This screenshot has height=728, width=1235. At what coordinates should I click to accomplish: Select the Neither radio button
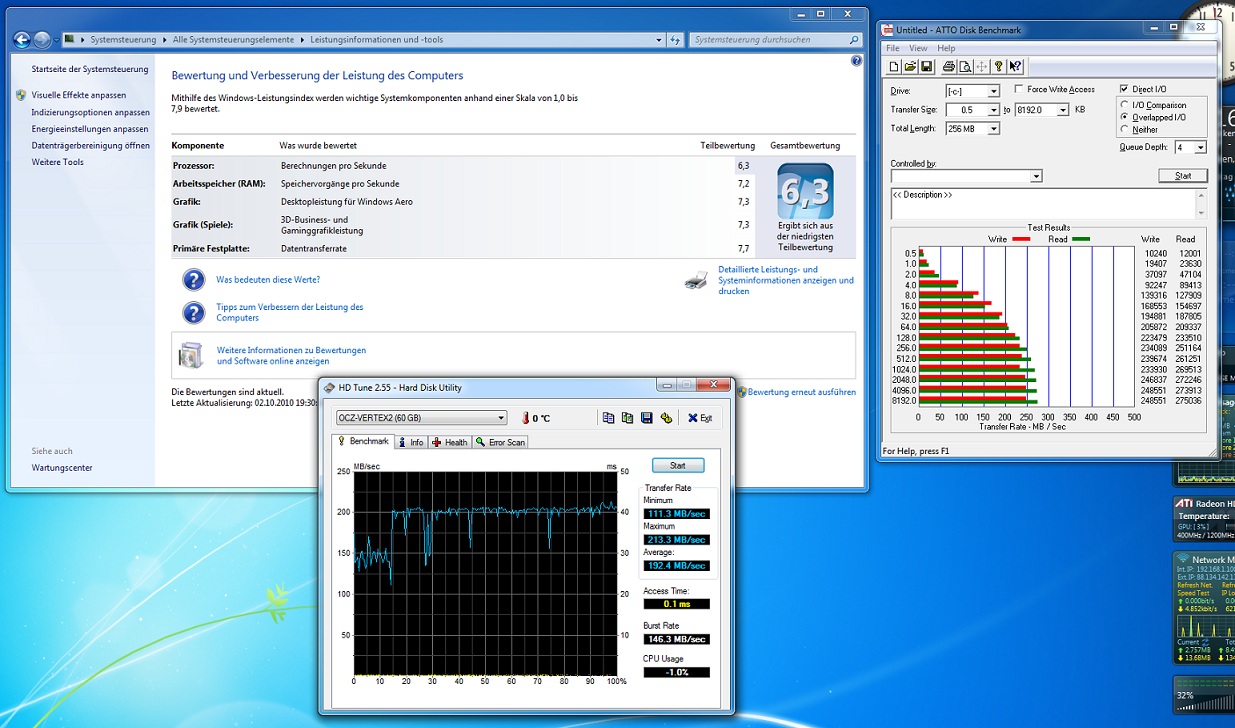pos(1125,129)
